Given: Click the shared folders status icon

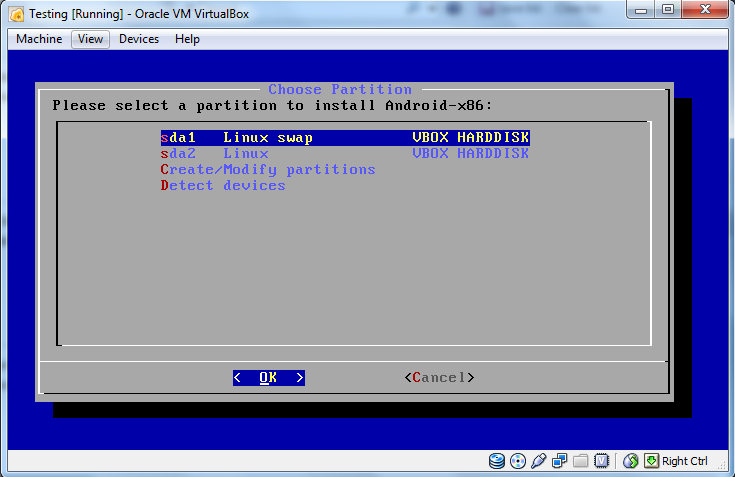Looking at the screenshot, I should coord(580,461).
